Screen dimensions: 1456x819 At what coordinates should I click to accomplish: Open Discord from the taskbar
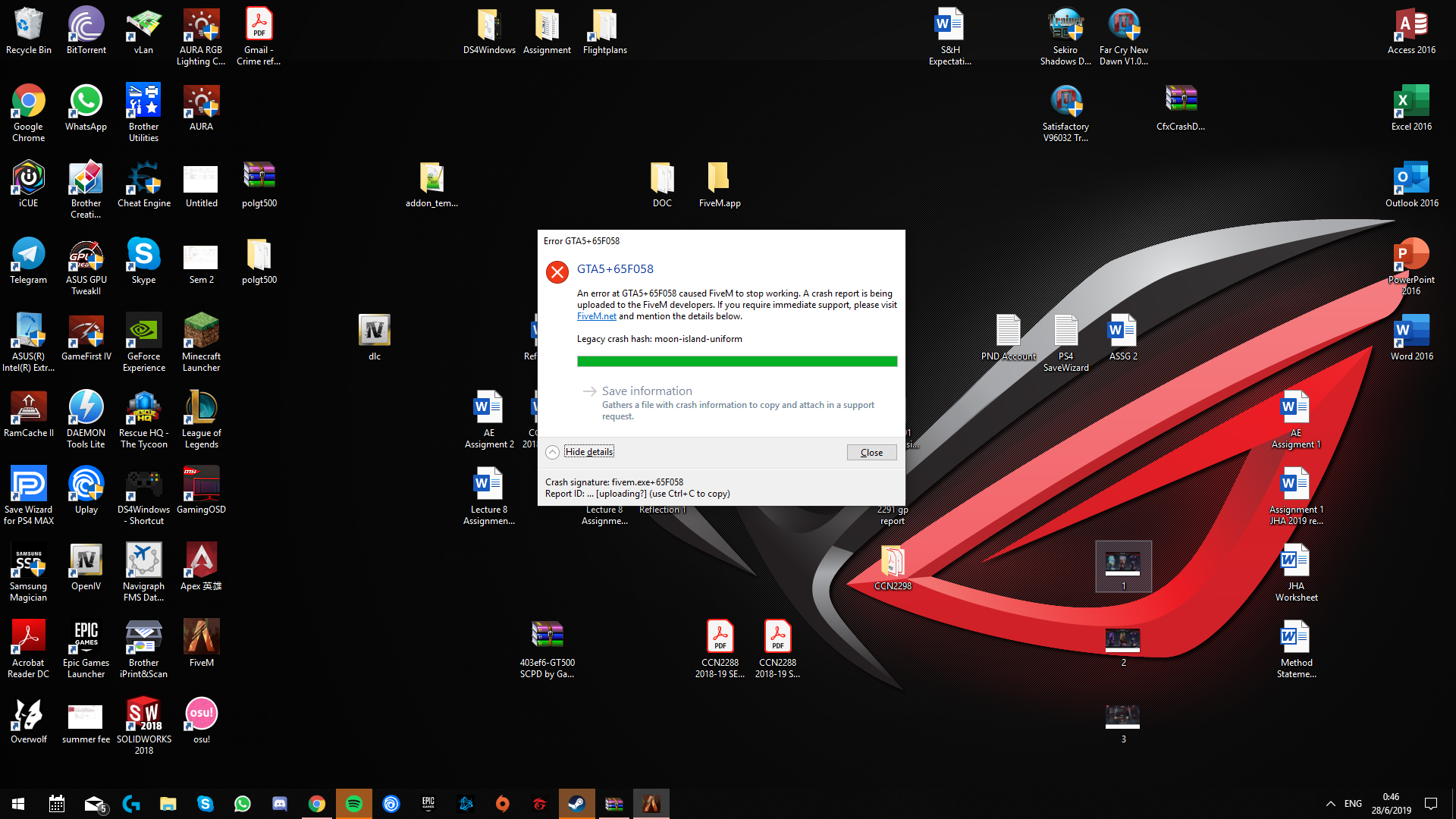[x=280, y=804]
